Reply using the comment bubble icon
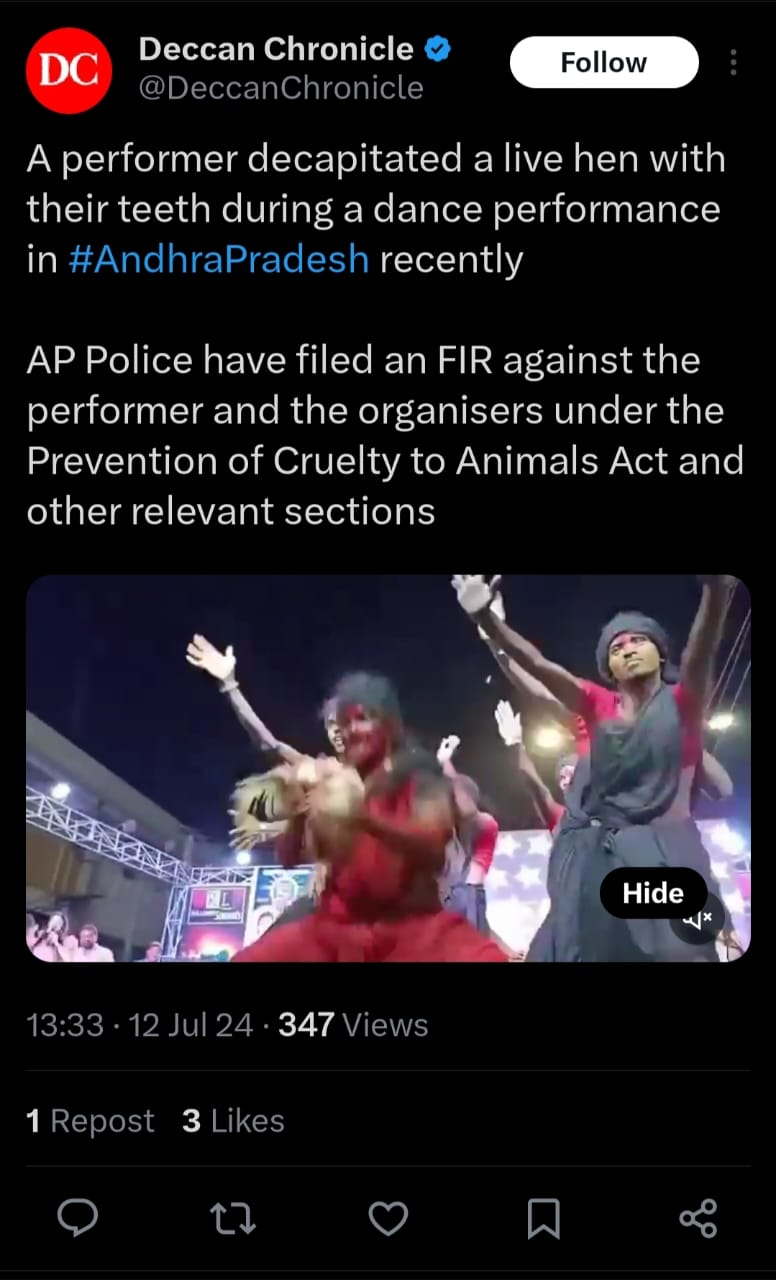Viewport: 776px width, 1280px height. coord(77,1217)
